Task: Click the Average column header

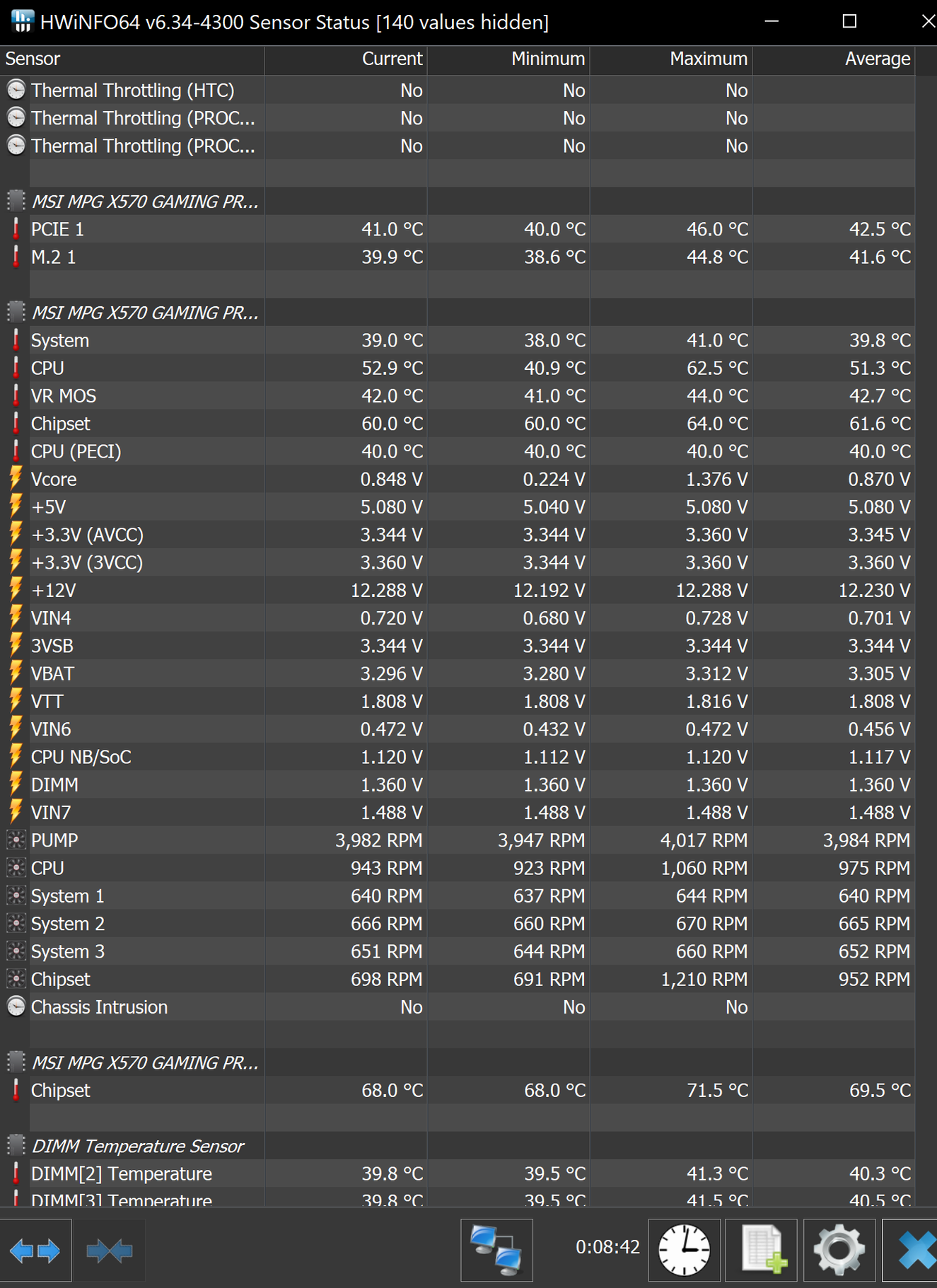Action: pos(834,59)
